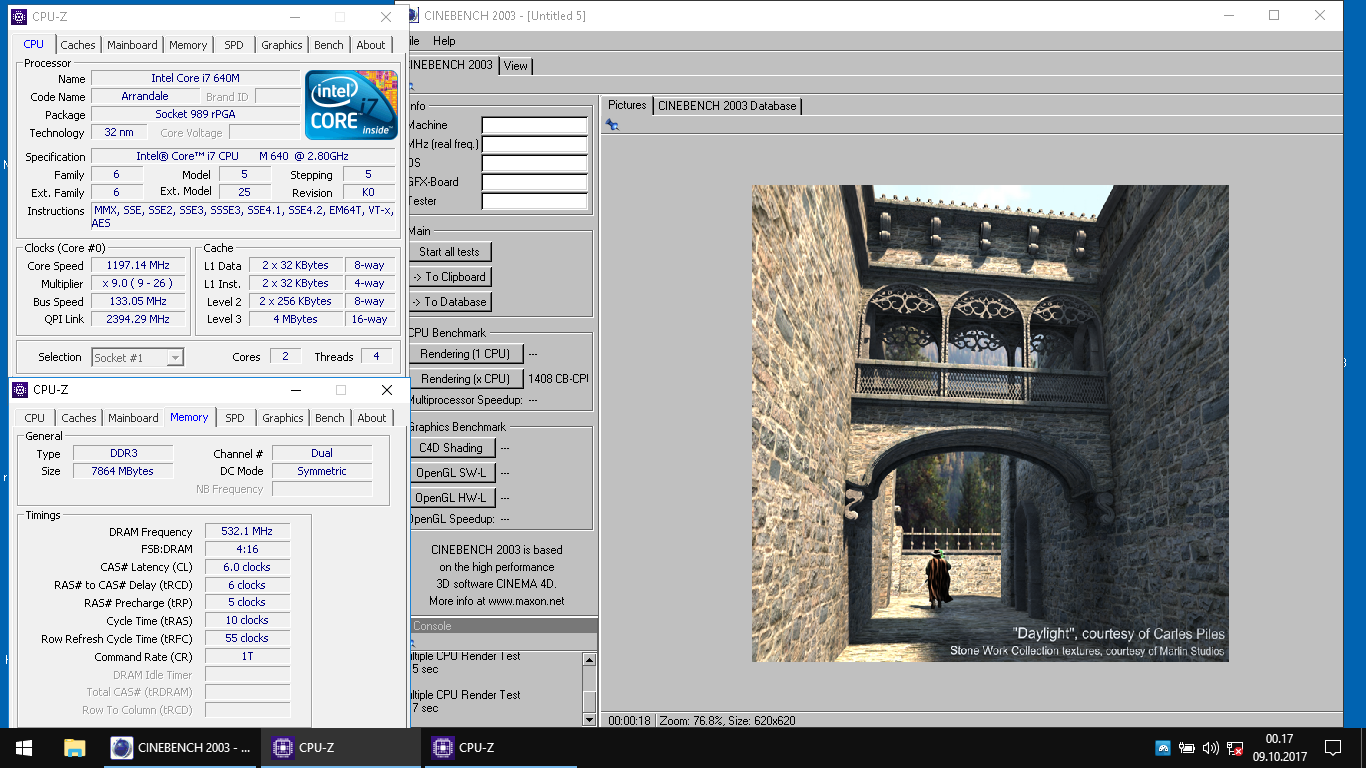This screenshot has width=1366, height=768.
Task: Open SPD tab in the CPU-Z Processor window
Action: (233, 45)
